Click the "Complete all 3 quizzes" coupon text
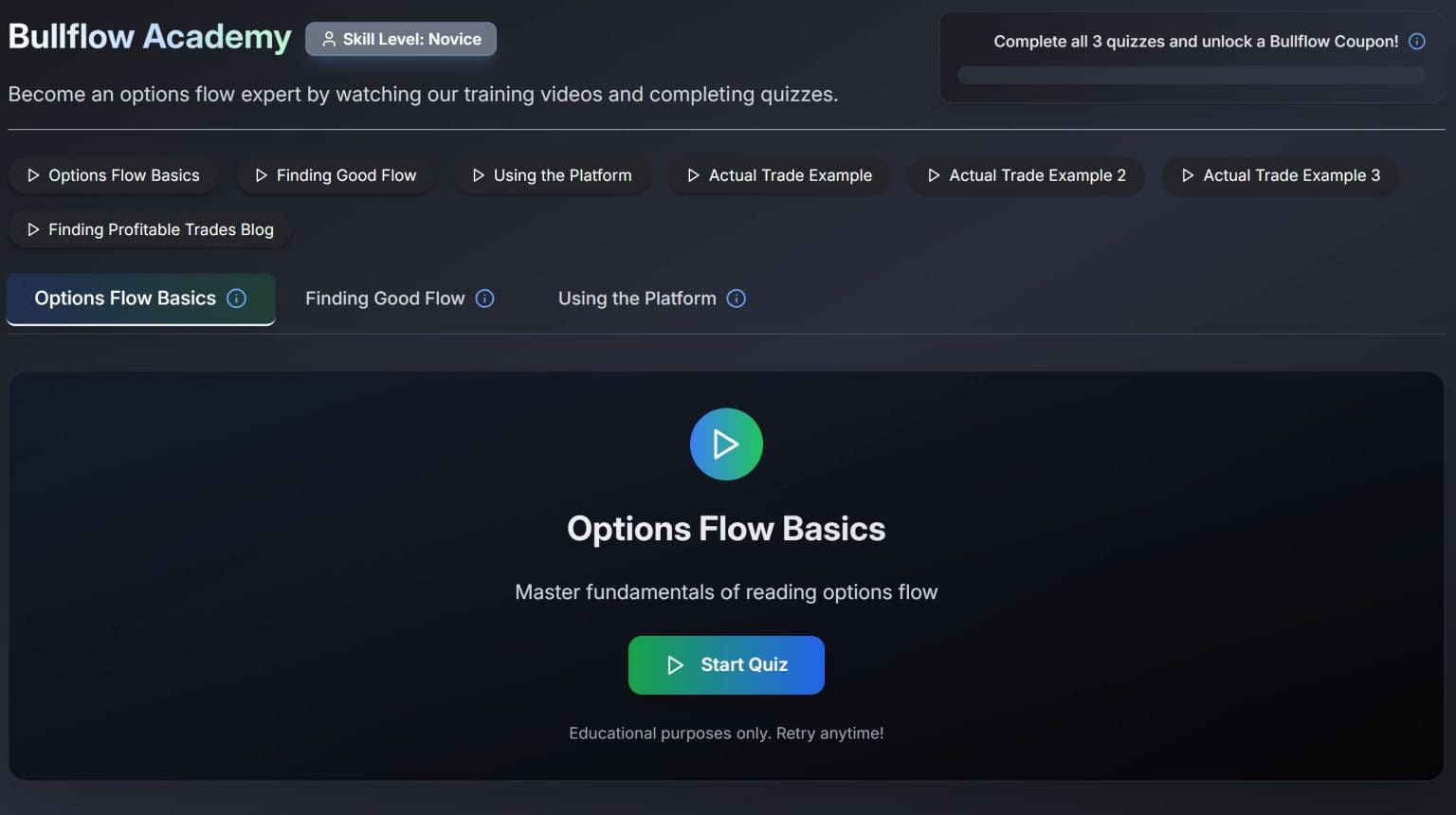Viewport: 1456px width, 815px height. tap(1196, 42)
